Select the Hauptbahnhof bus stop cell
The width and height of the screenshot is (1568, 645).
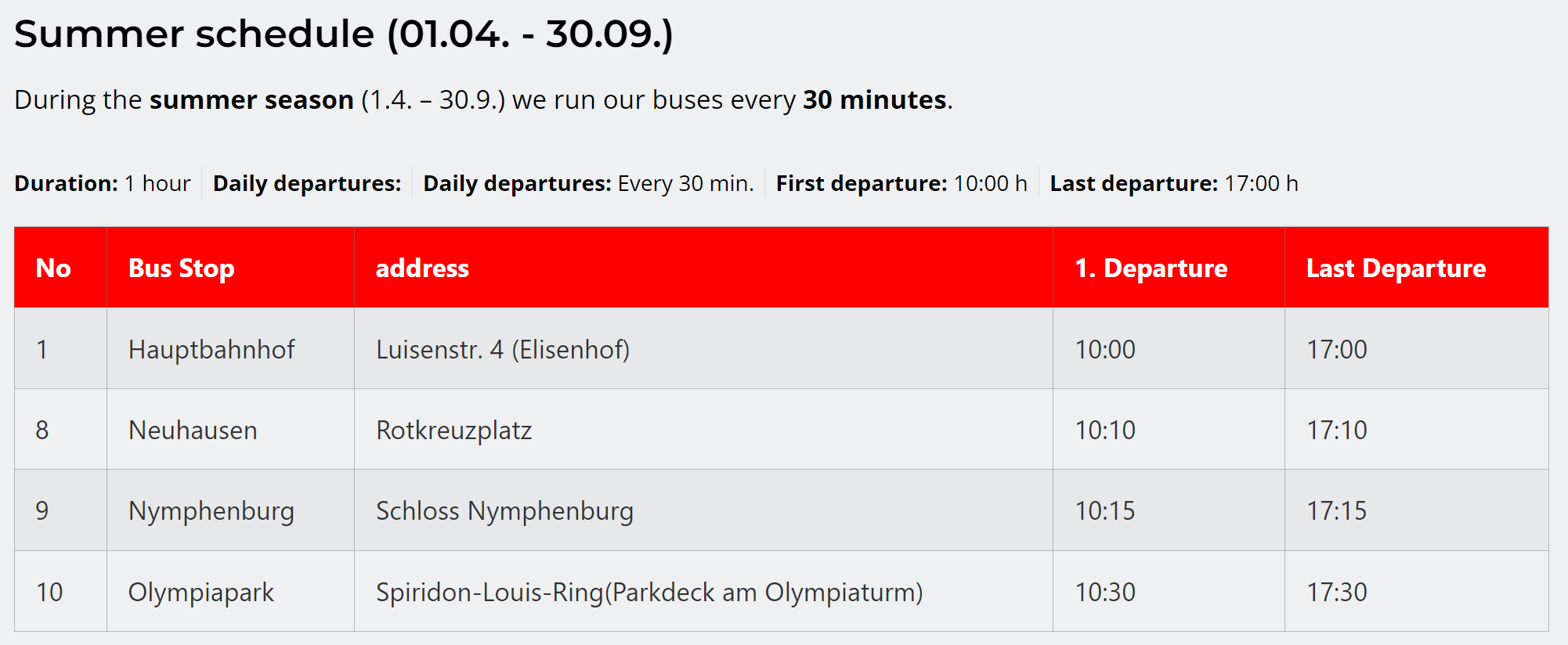coord(211,350)
